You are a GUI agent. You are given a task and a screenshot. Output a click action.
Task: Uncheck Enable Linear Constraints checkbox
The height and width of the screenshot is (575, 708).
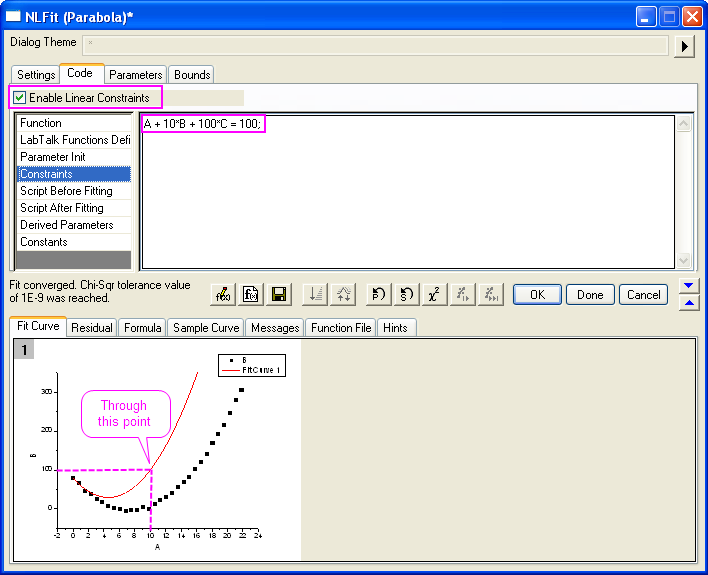coord(20,98)
